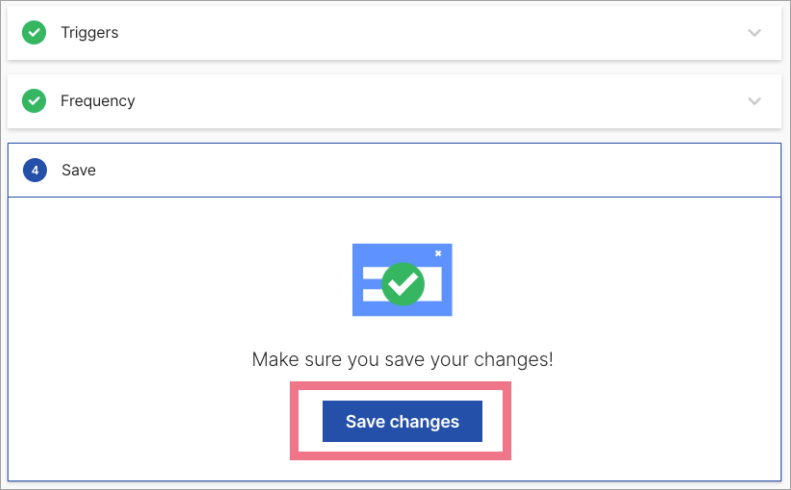Click the green checkmark beside Triggers
Image resolution: width=791 pixels, height=490 pixels.
35,33
